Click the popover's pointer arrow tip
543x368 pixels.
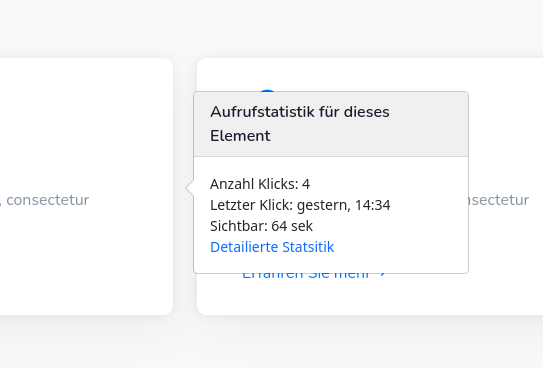click(x=187, y=188)
